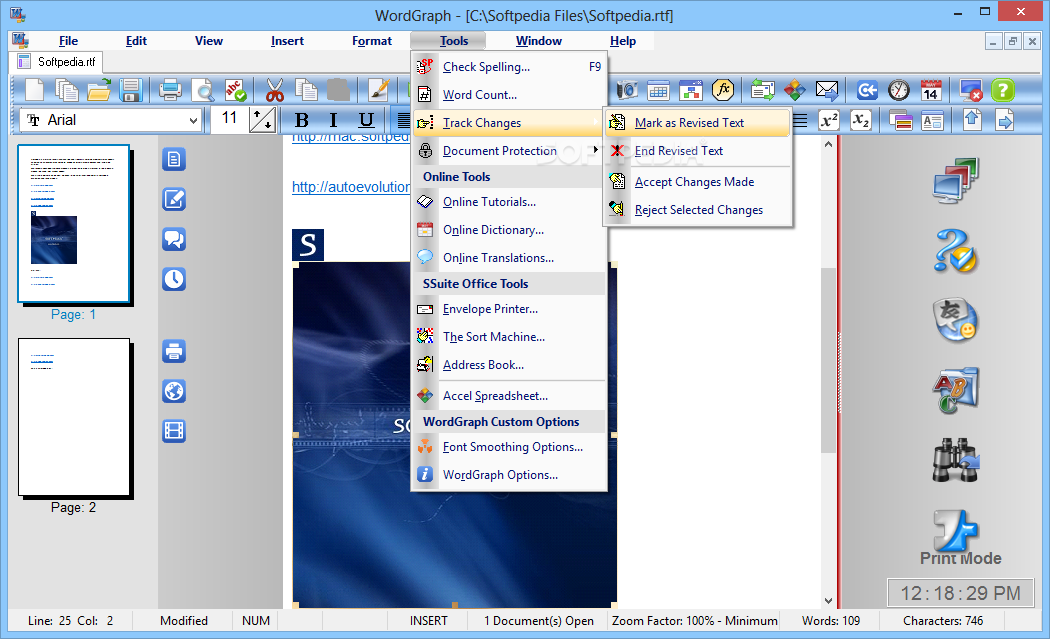Expand Document Protection submenu
This screenshot has width=1050, height=639.
(x=509, y=151)
